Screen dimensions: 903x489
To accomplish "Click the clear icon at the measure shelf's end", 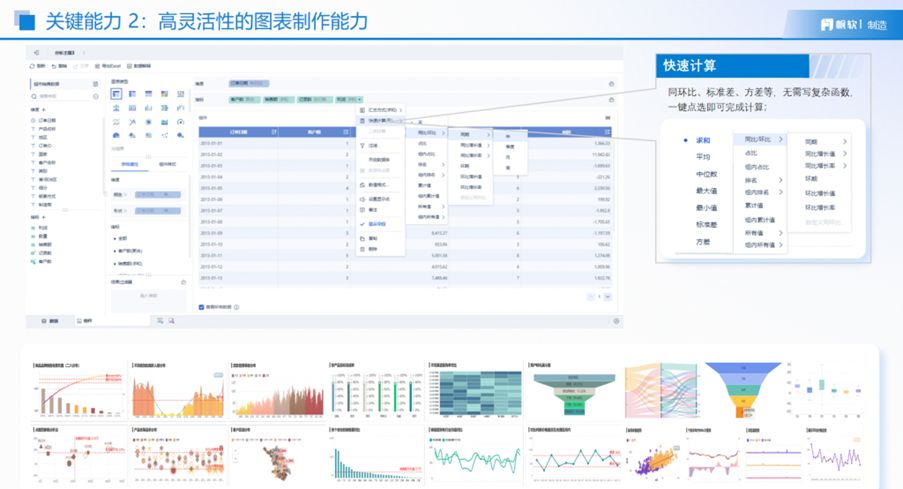I will [x=611, y=100].
